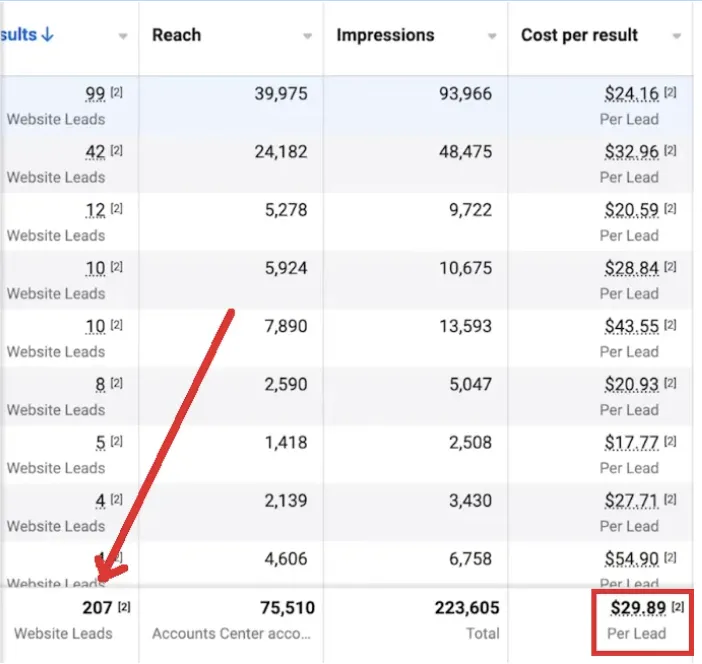Open the Impressions column dropdown arrow

(492, 36)
